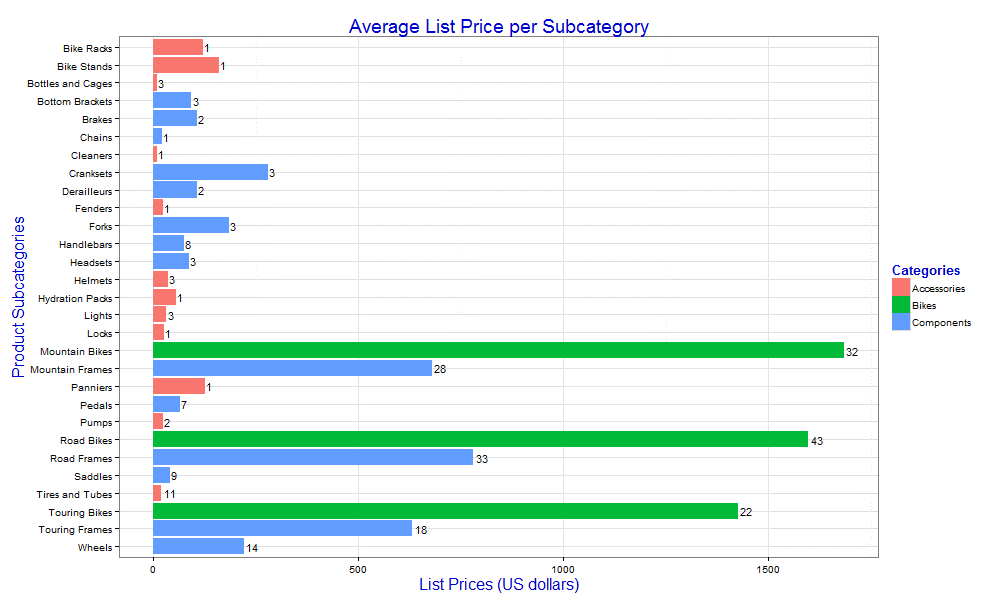
Task: Click the 'Helmets' axis label
Action: pos(93,280)
